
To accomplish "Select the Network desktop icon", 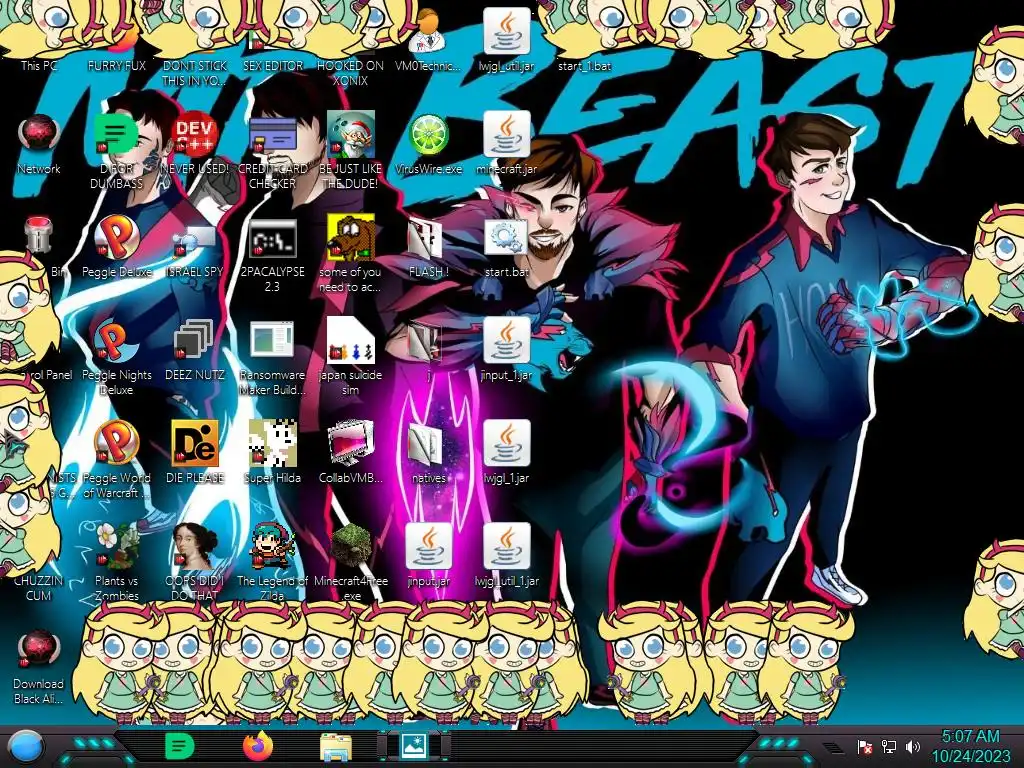I will [39, 135].
